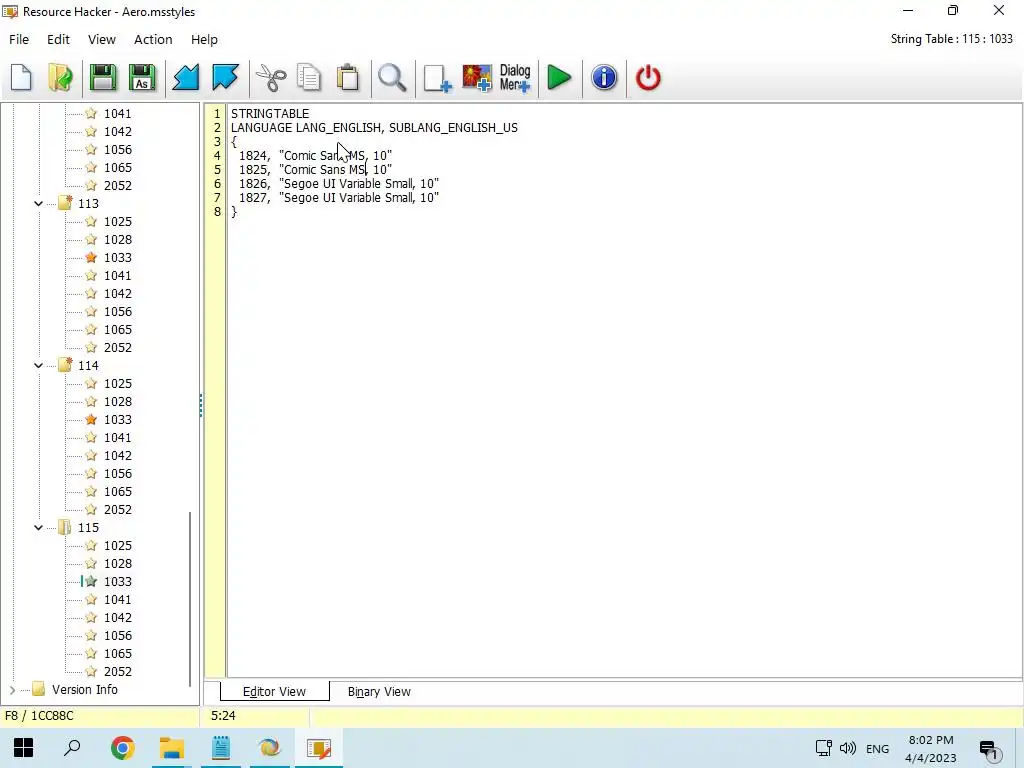Screen dimensions: 1024x768
Task: Select the 114 folder in tree
Action: coord(88,366)
